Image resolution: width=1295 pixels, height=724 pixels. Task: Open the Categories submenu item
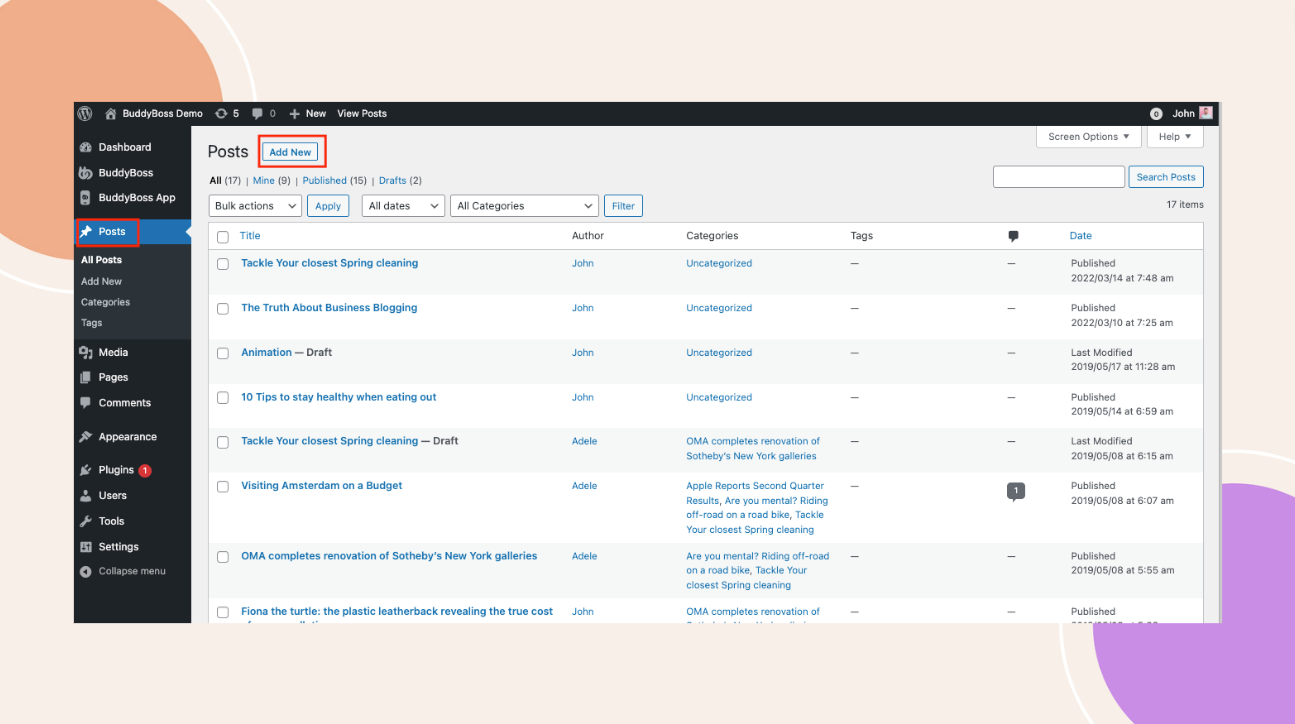pos(105,302)
